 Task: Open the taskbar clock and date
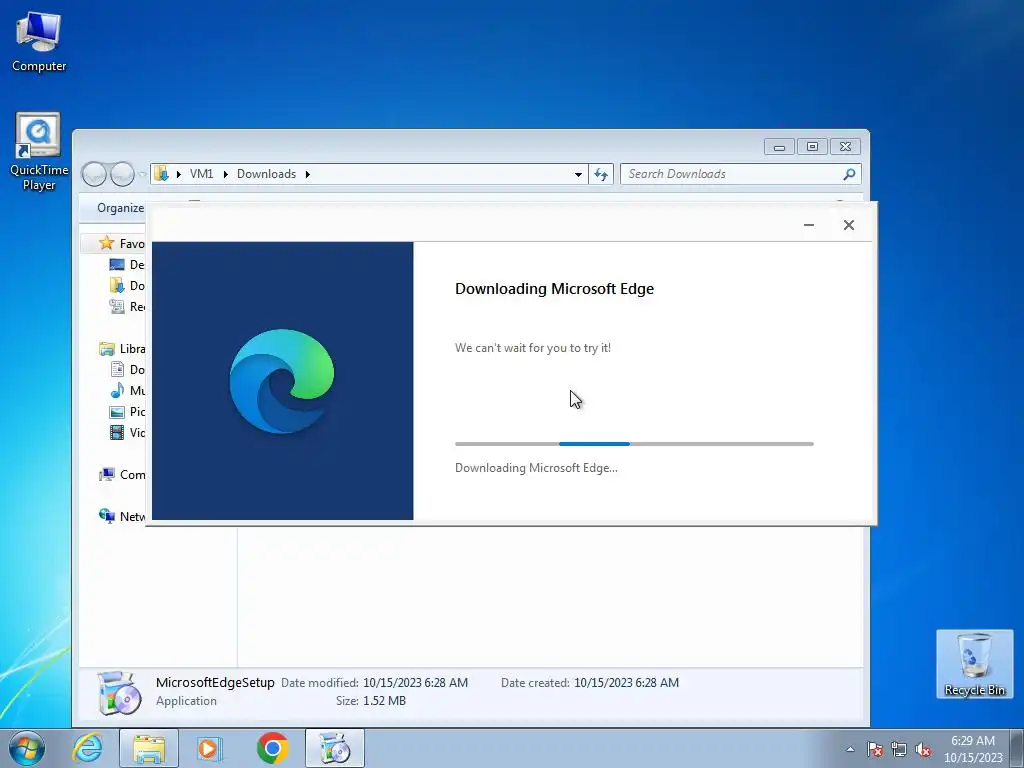tap(972, 749)
